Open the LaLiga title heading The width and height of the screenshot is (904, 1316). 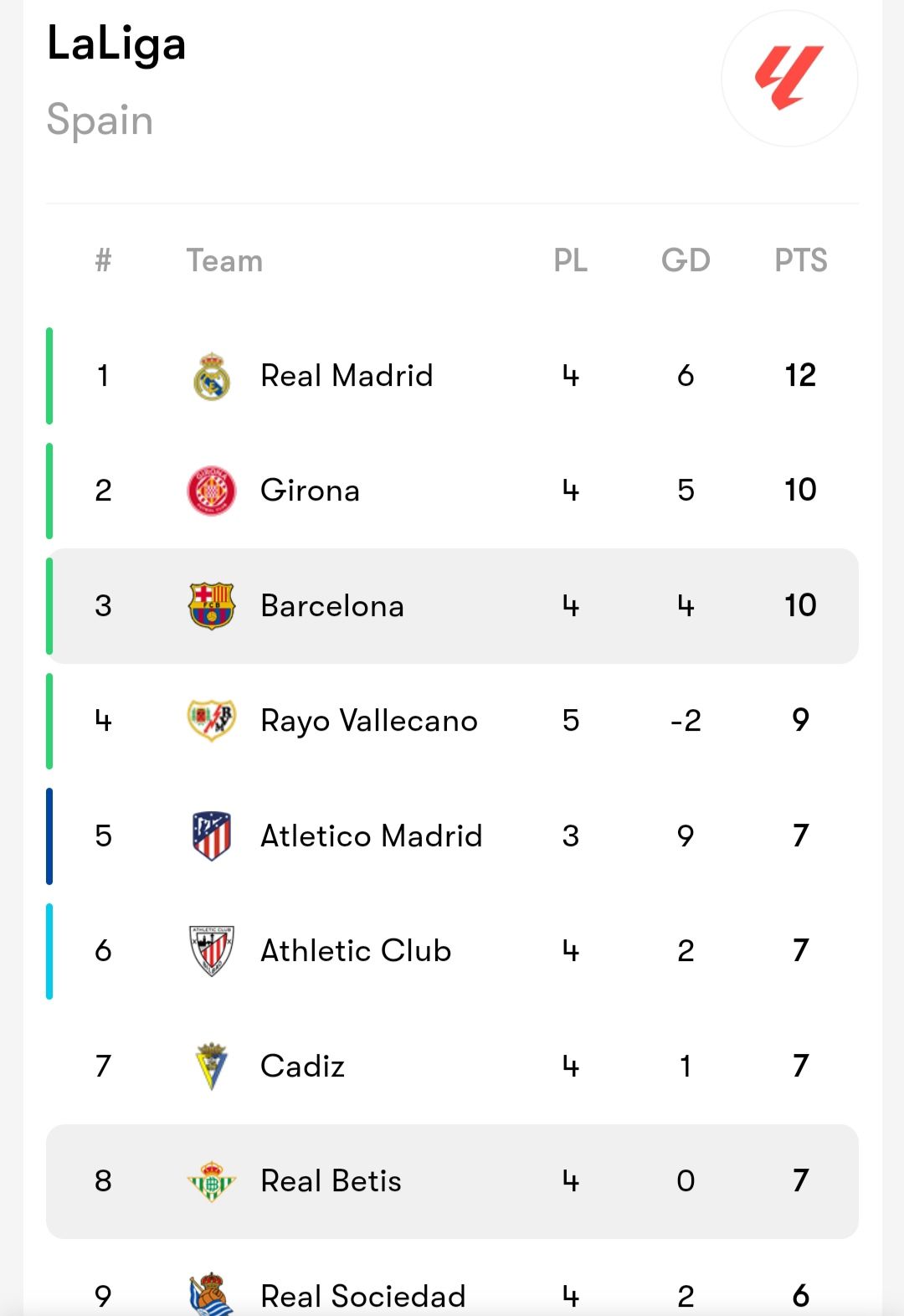coord(116,45)
